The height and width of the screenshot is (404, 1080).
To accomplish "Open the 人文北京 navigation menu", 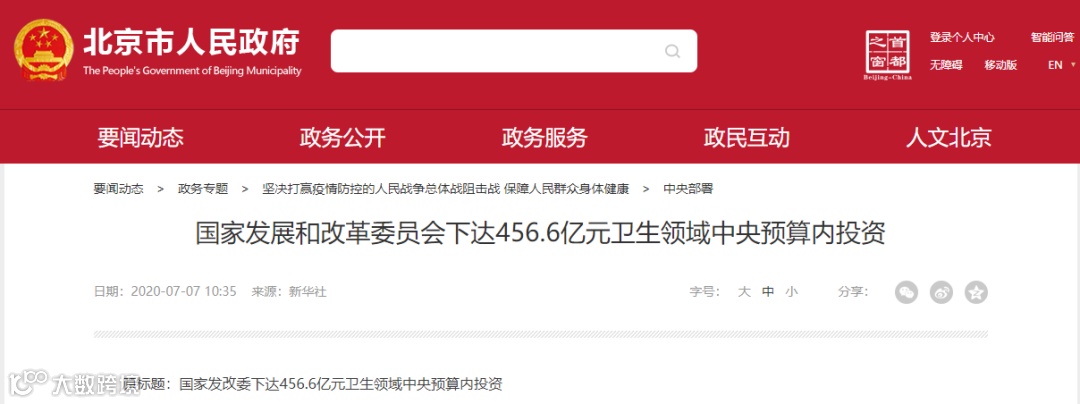I will point(948,138).
